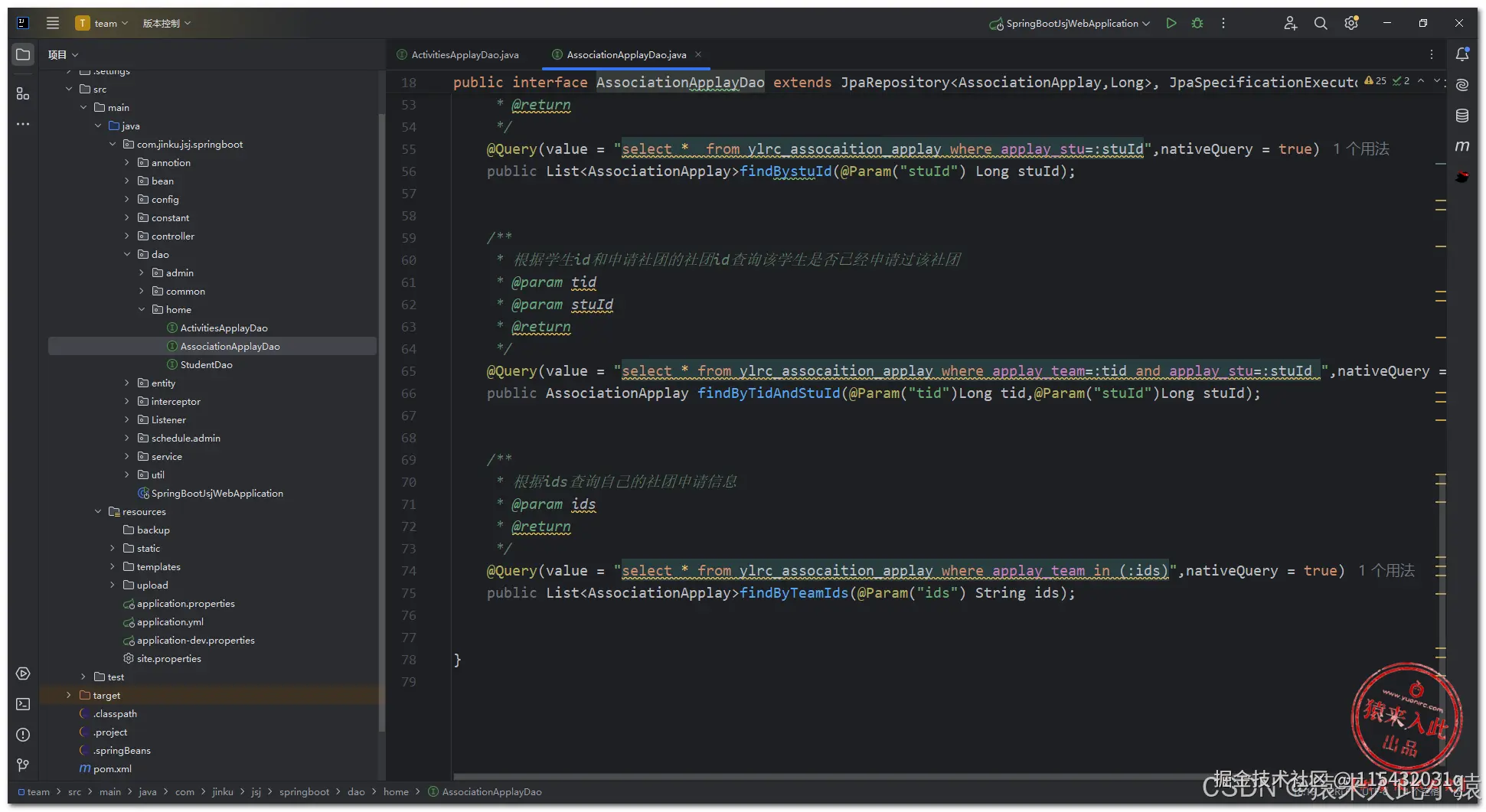Click the findByTidAndStuId method name
1486x812 pixels.
pos(769,393)
